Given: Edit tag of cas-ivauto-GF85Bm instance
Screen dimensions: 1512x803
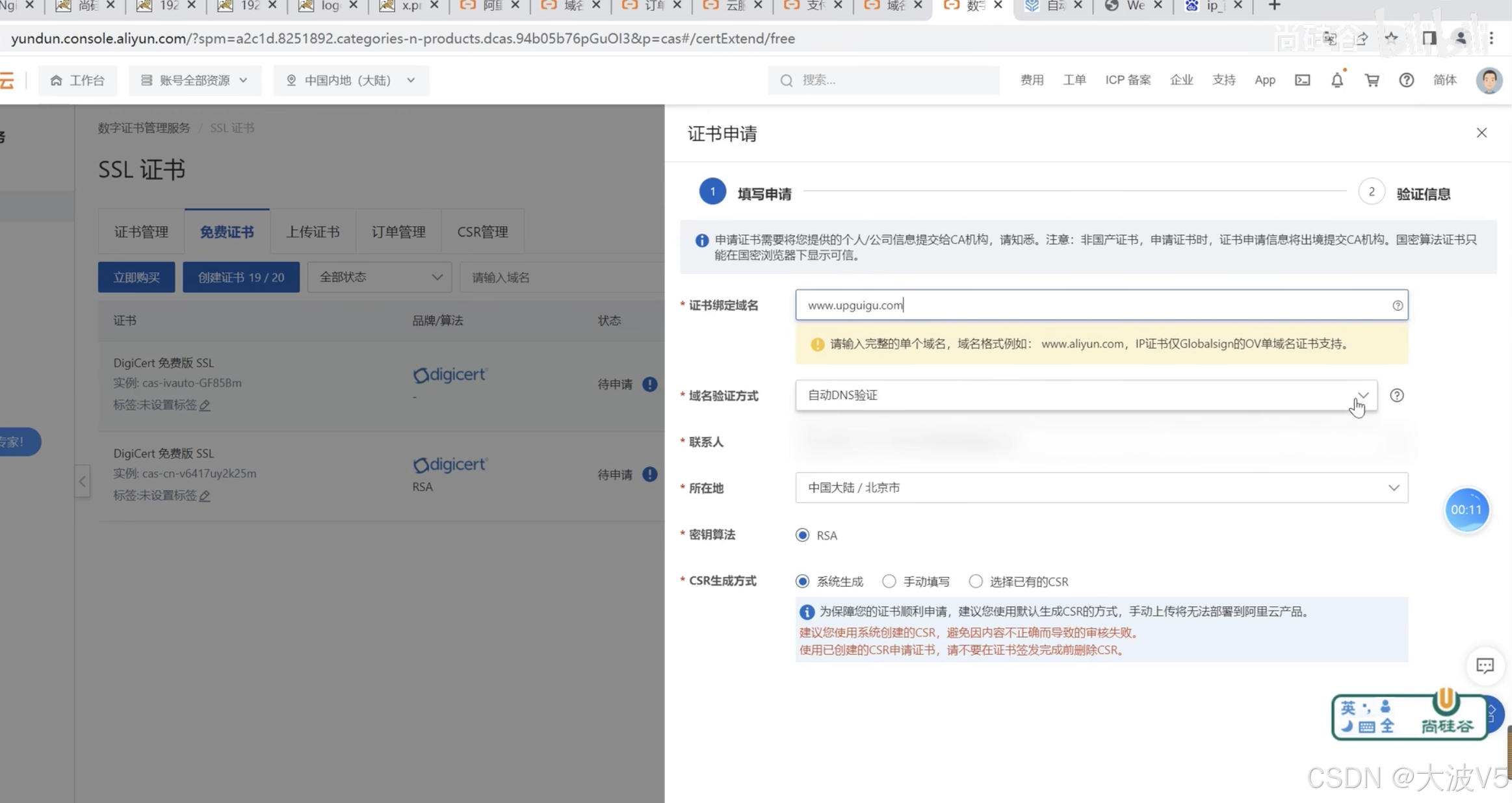Looking at the screenshot, I should 205,405.
